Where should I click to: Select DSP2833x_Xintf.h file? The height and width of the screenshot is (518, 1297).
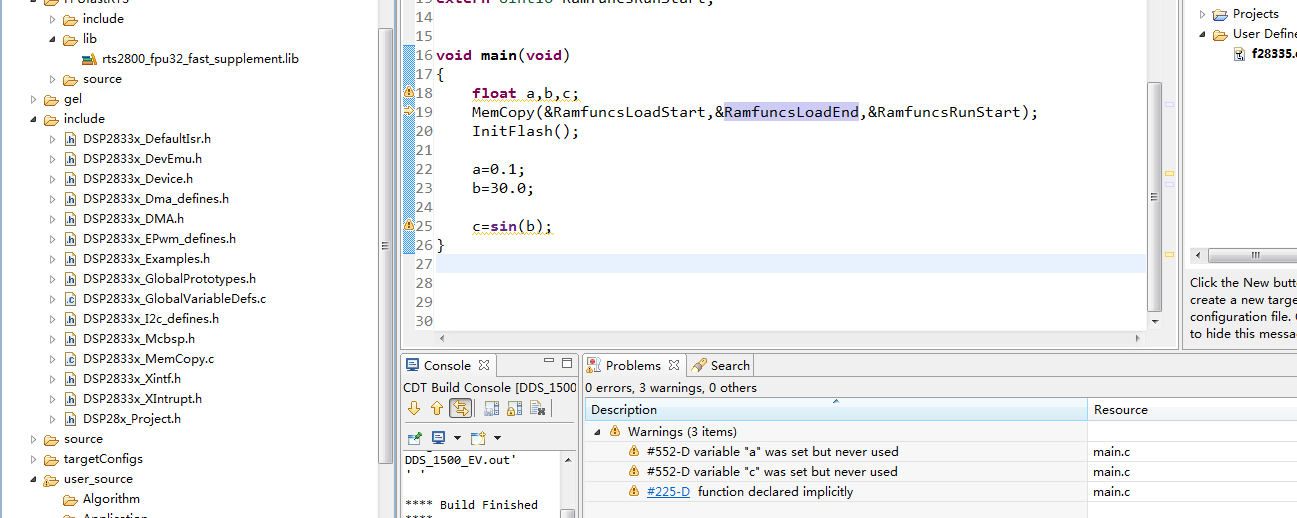coord(132,379)
